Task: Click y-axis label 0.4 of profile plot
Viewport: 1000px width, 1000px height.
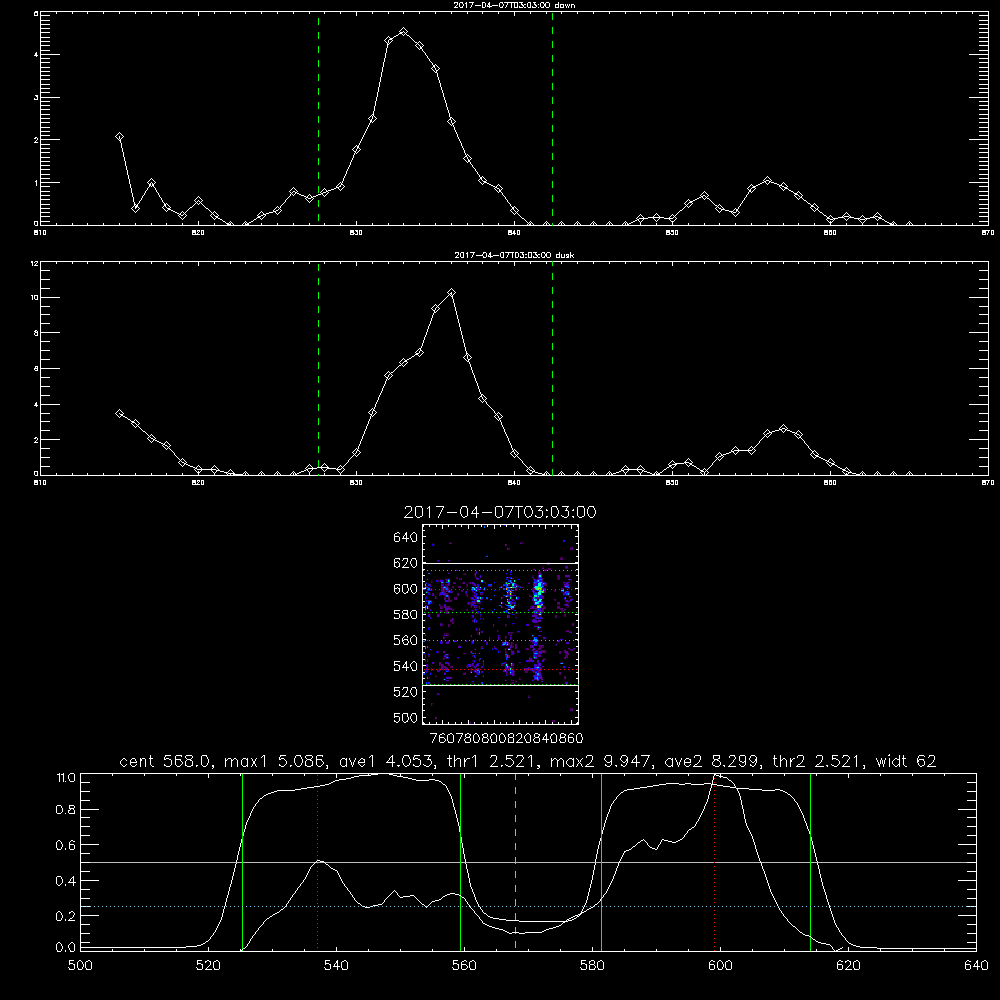Action: [65, 880]
